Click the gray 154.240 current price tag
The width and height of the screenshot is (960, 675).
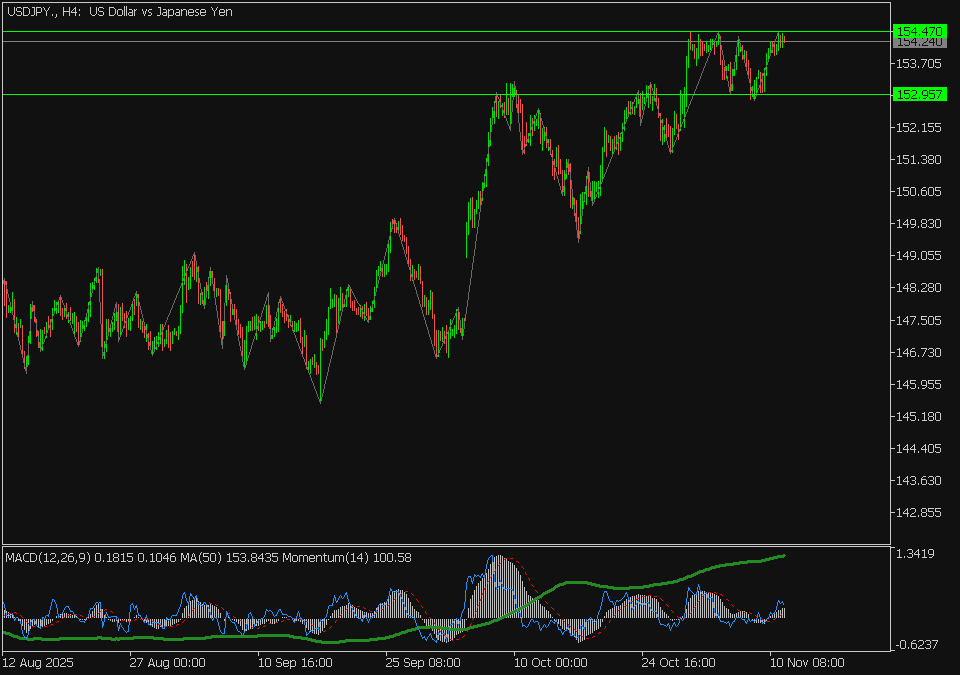click(917, 43)
